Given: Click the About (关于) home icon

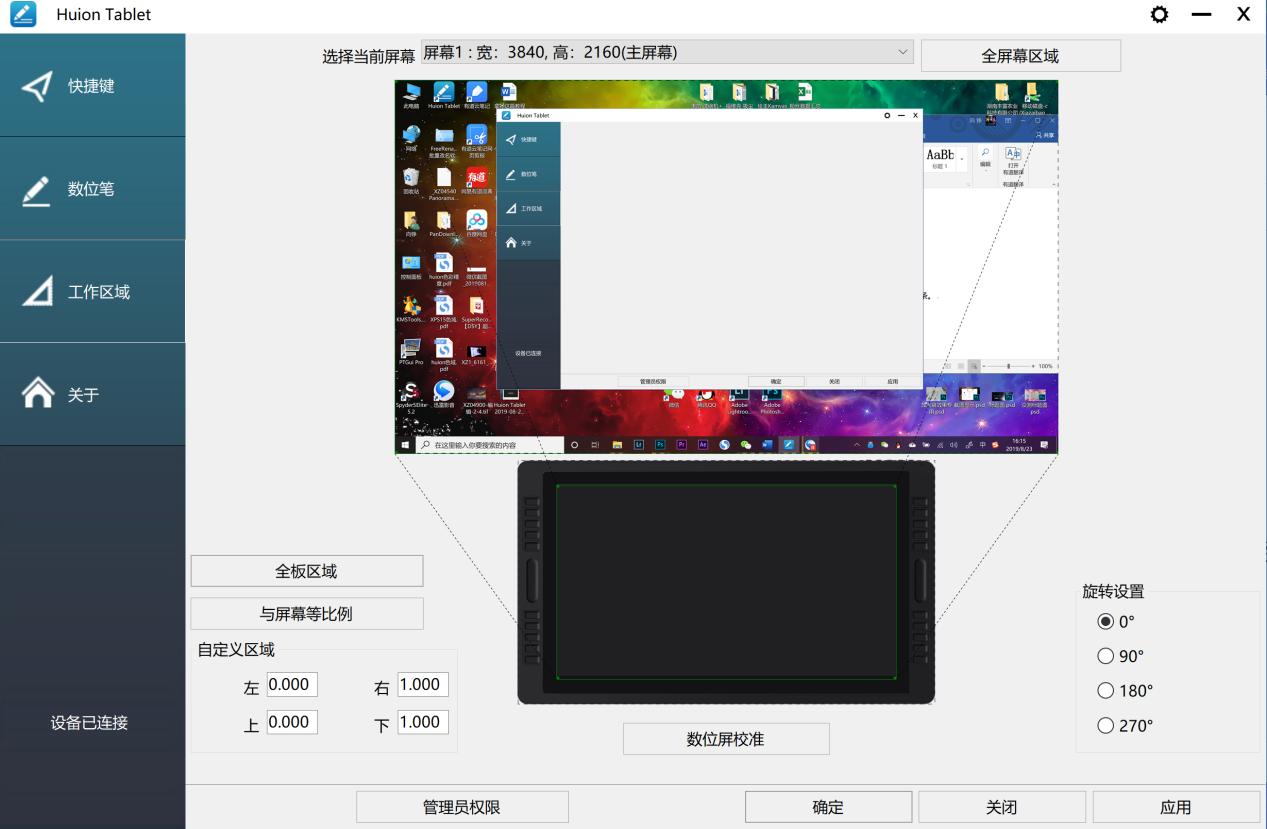Looking at the screenshot, I should coord(39,393).
